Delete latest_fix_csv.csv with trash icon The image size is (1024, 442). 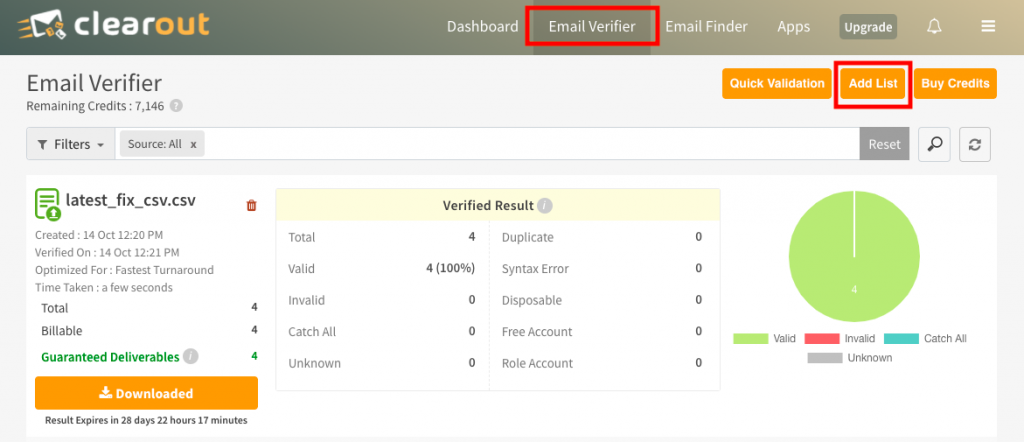251,206
